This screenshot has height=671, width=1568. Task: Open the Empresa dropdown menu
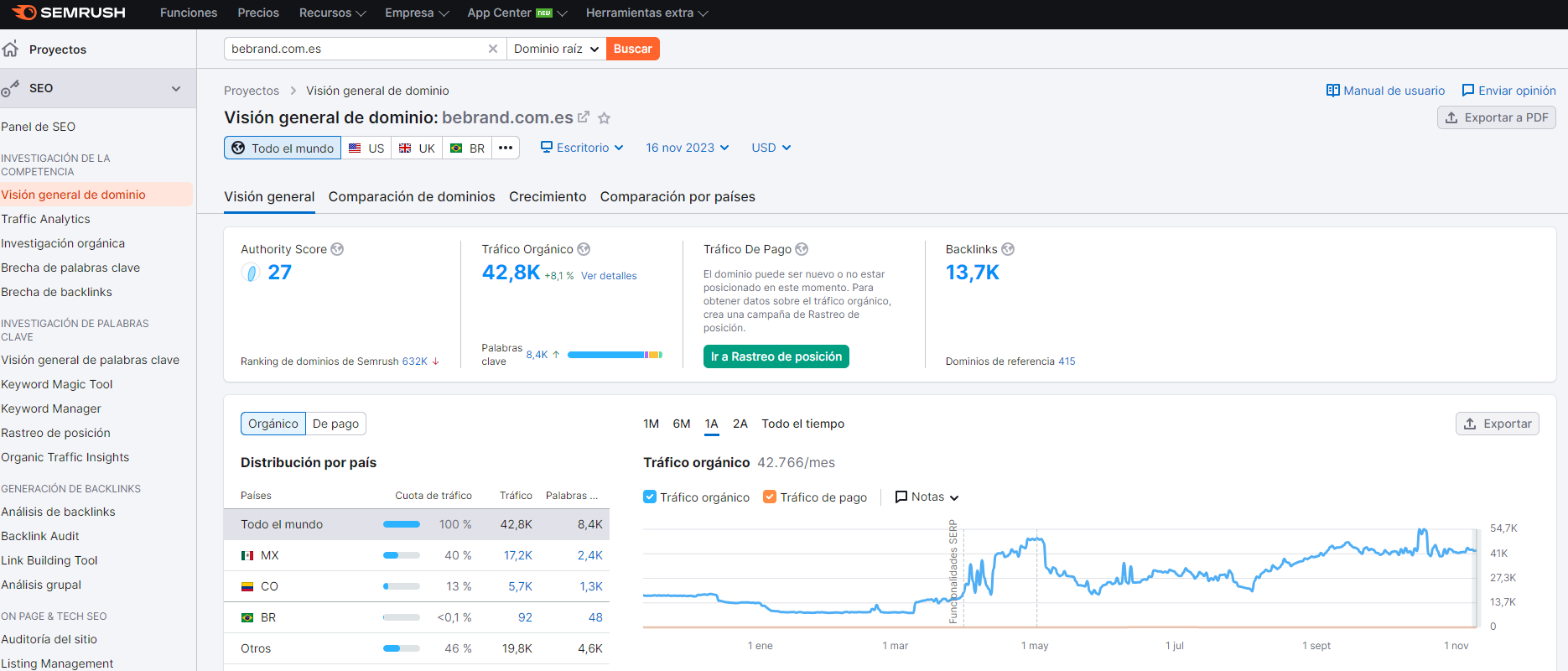coord(417,13)
